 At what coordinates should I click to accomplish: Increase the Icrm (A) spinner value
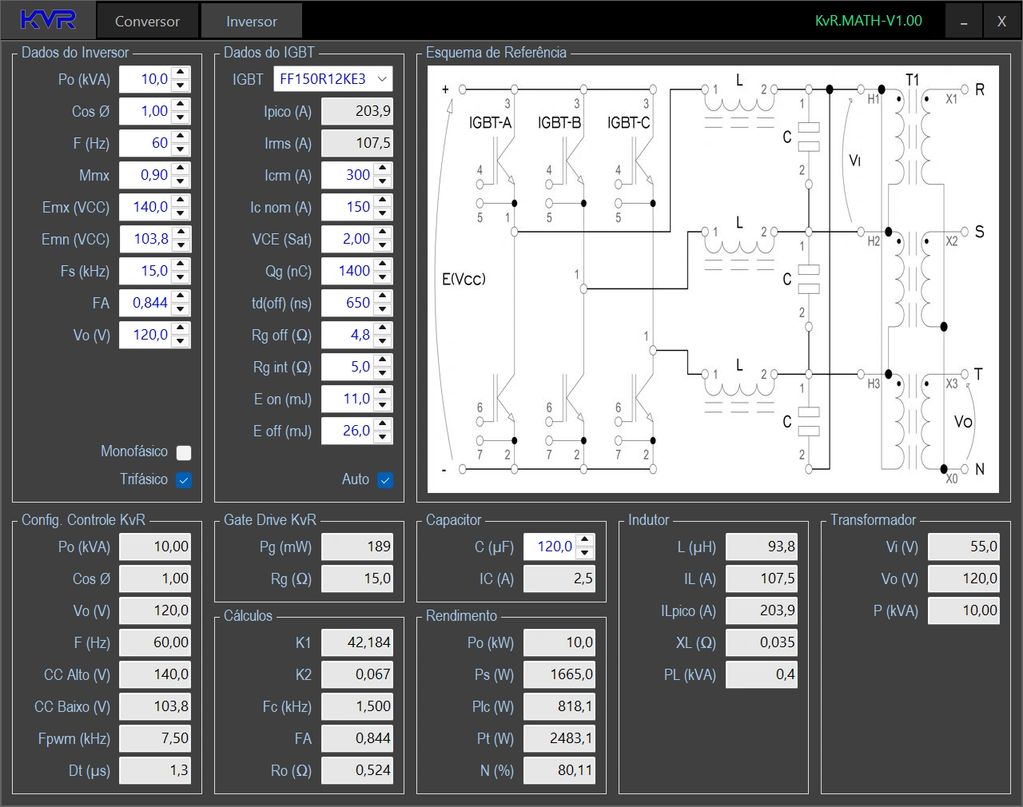[384, 169]
